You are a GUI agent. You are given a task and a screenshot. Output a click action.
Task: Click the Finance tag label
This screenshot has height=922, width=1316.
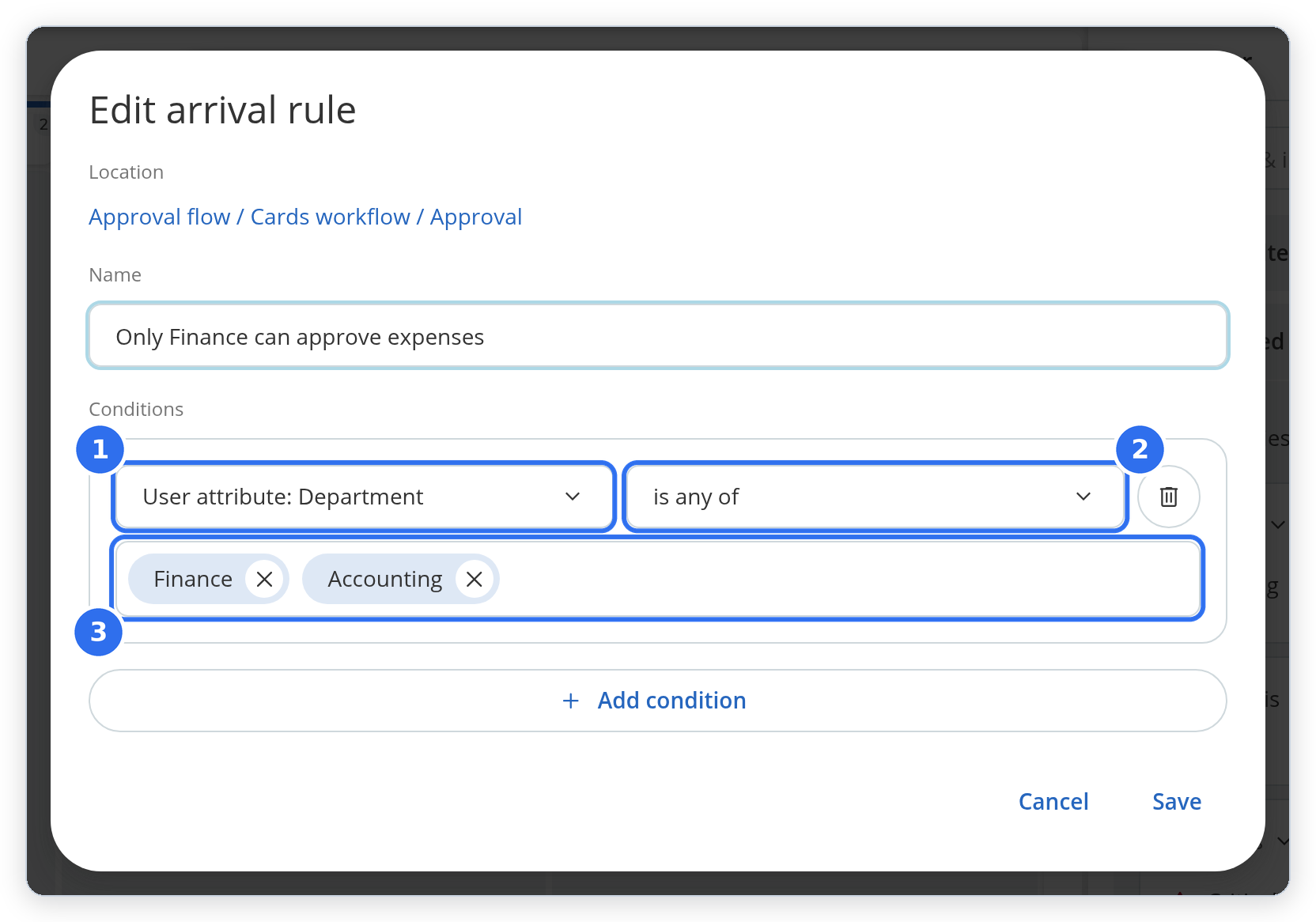[x=193, y=579]
